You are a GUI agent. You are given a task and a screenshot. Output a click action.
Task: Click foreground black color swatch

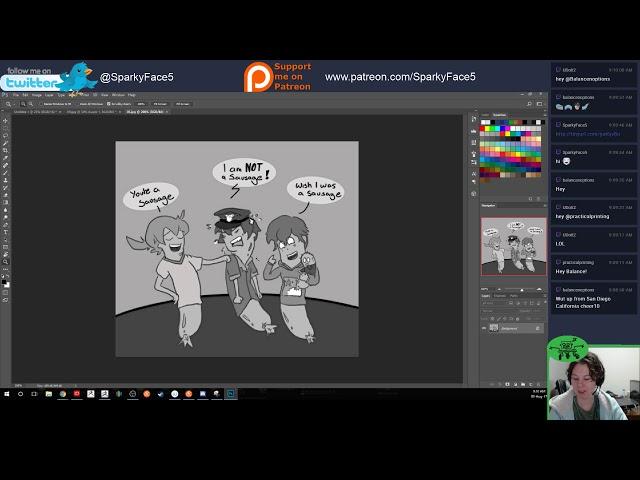pos(4,282)
